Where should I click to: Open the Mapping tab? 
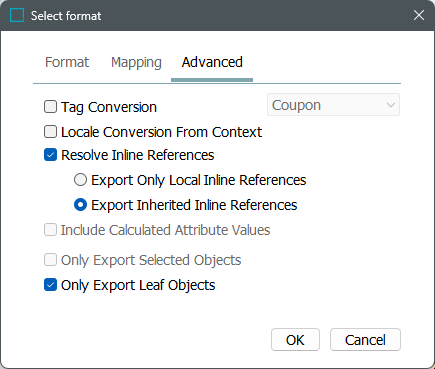coord(136,62)
